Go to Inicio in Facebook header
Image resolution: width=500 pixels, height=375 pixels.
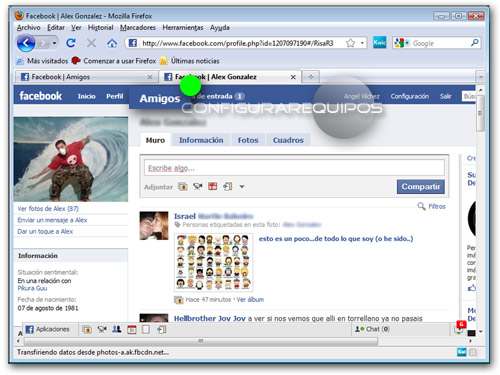tap(86, 96)
